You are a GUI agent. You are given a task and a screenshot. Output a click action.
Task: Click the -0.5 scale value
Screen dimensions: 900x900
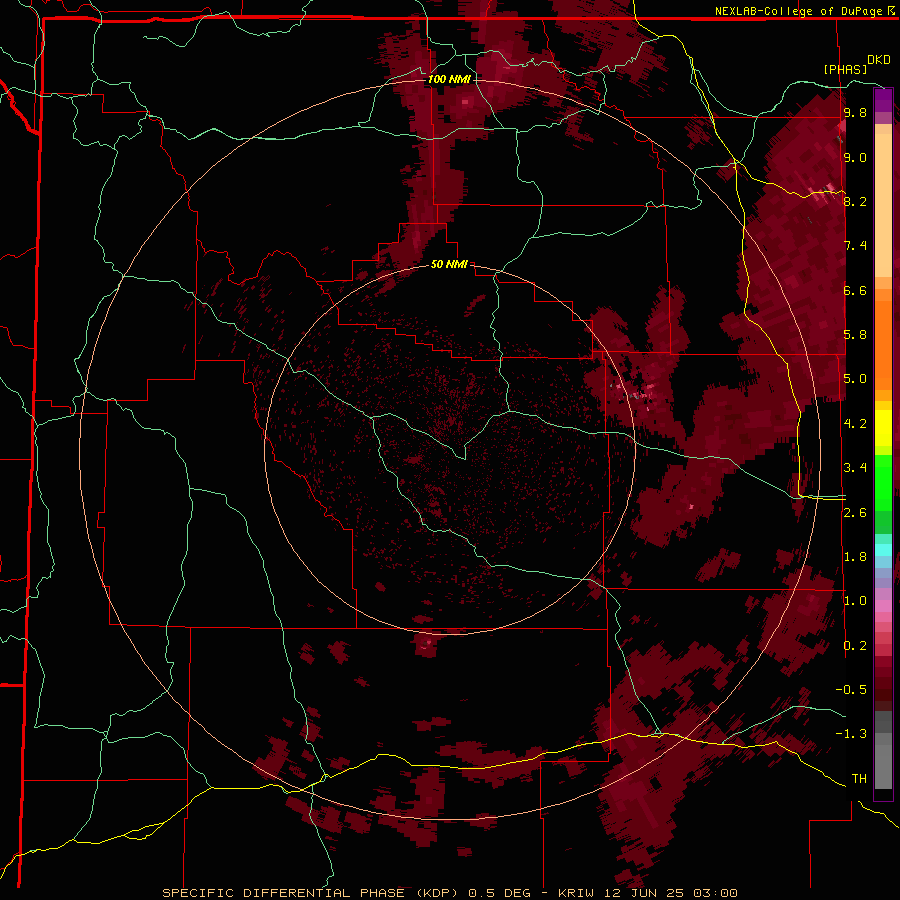[x=851, y=690]
